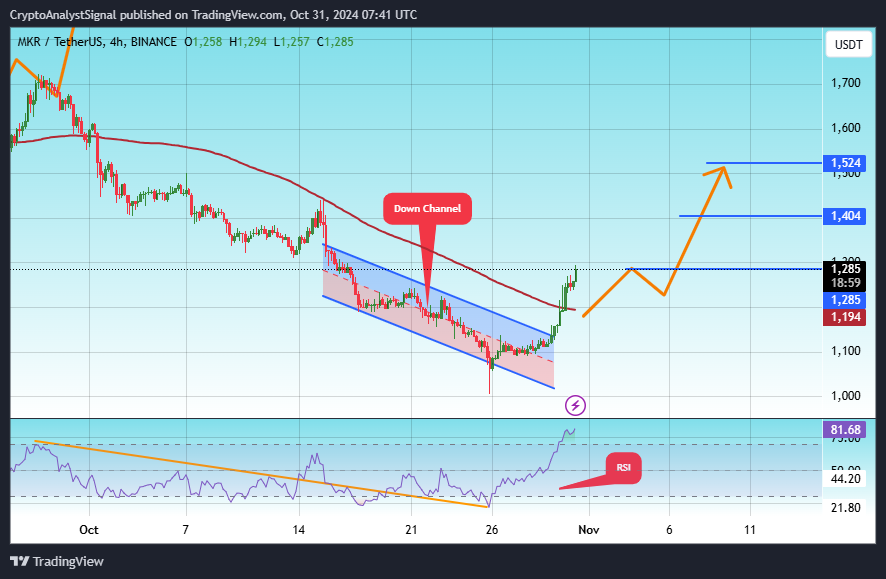Image resolution: width=886 pixels, height=579 pixels.
Task: Click the purple 81.68 RSI value label
Action: point(845,430)
